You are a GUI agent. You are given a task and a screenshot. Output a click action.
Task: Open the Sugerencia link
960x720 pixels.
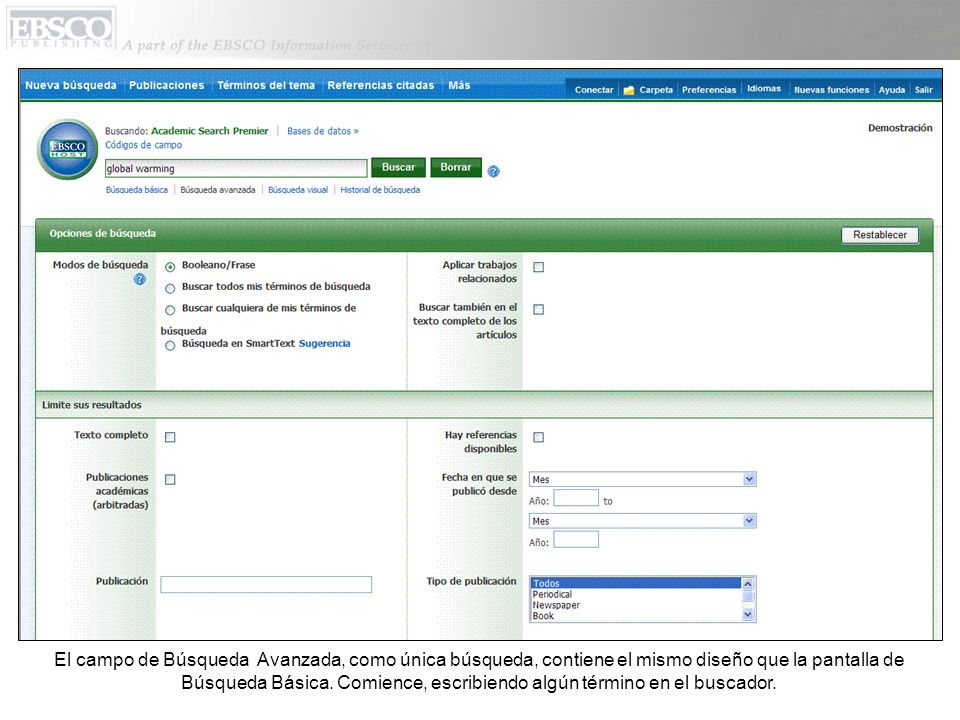tap(324, 343)
